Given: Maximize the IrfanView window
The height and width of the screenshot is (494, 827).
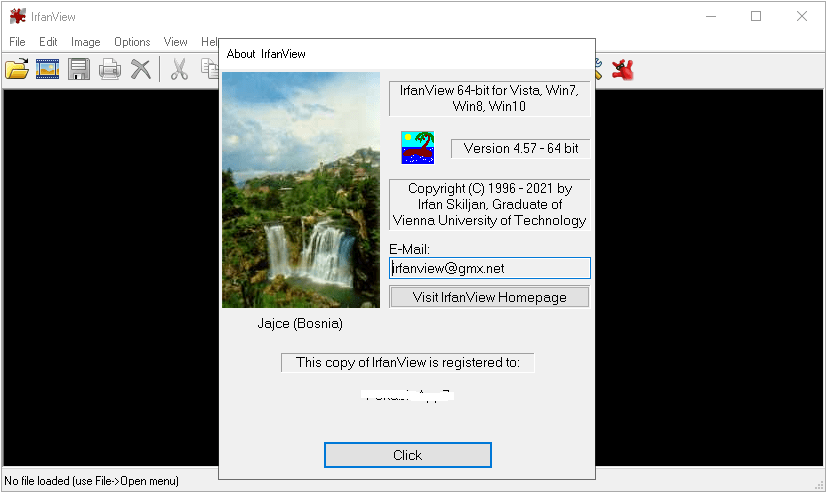Looking at the screenshot, I should click(x=756, y=16).
